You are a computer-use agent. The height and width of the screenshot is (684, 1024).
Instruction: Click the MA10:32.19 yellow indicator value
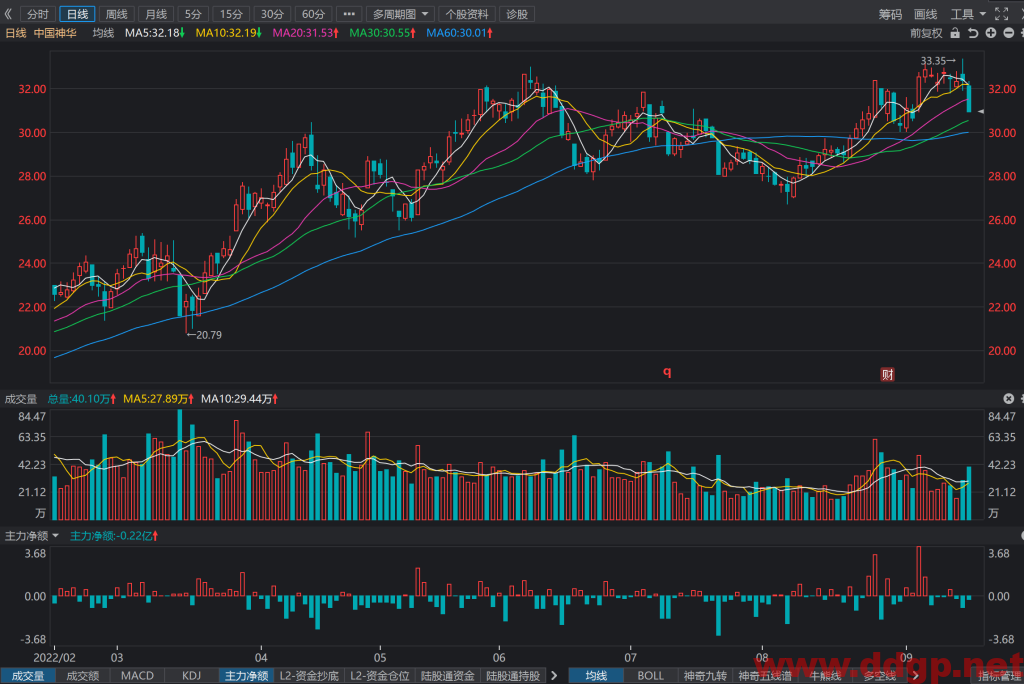[228, 33]
